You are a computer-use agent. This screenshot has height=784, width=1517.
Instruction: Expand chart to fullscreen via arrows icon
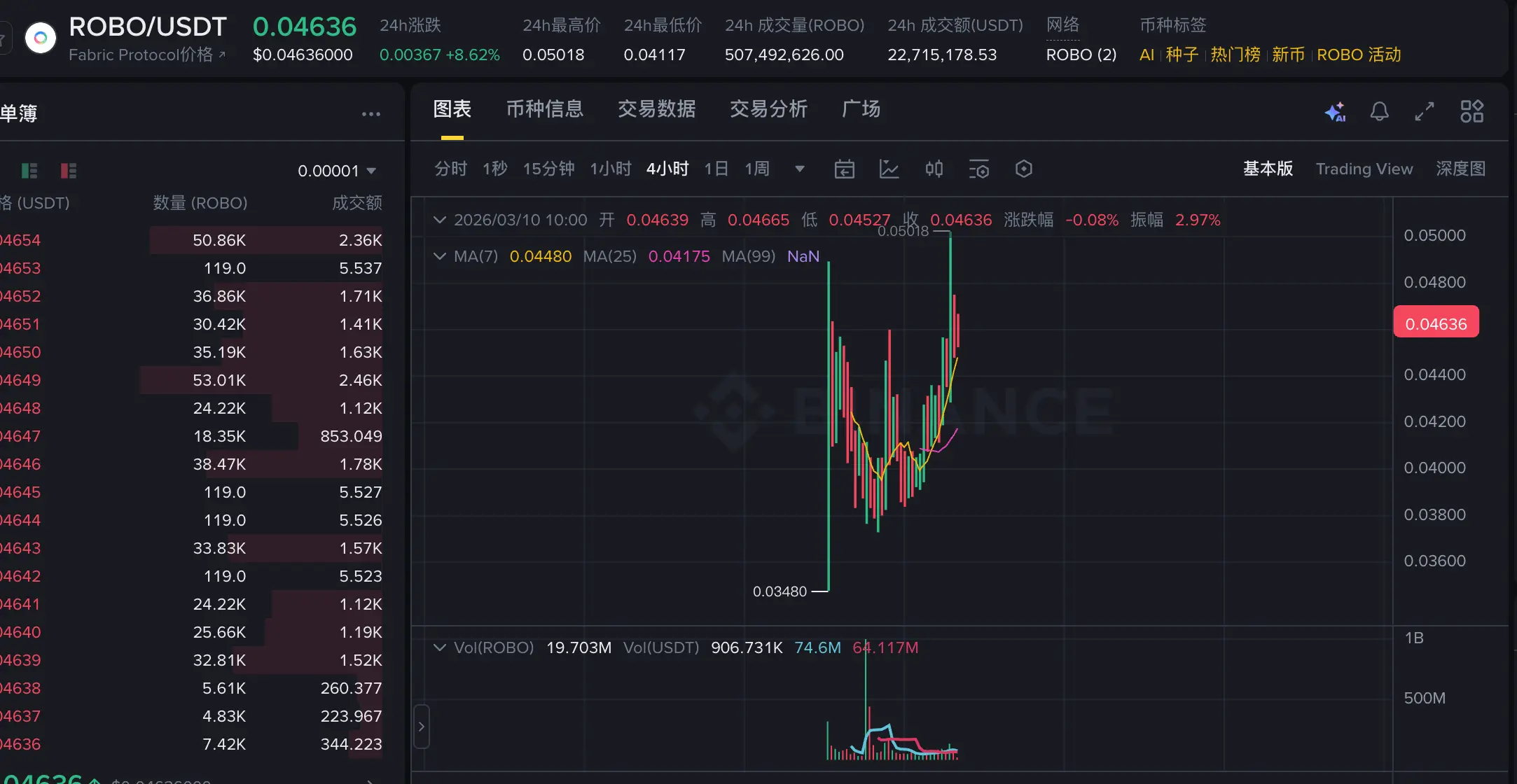click(x=1424, y=111)
